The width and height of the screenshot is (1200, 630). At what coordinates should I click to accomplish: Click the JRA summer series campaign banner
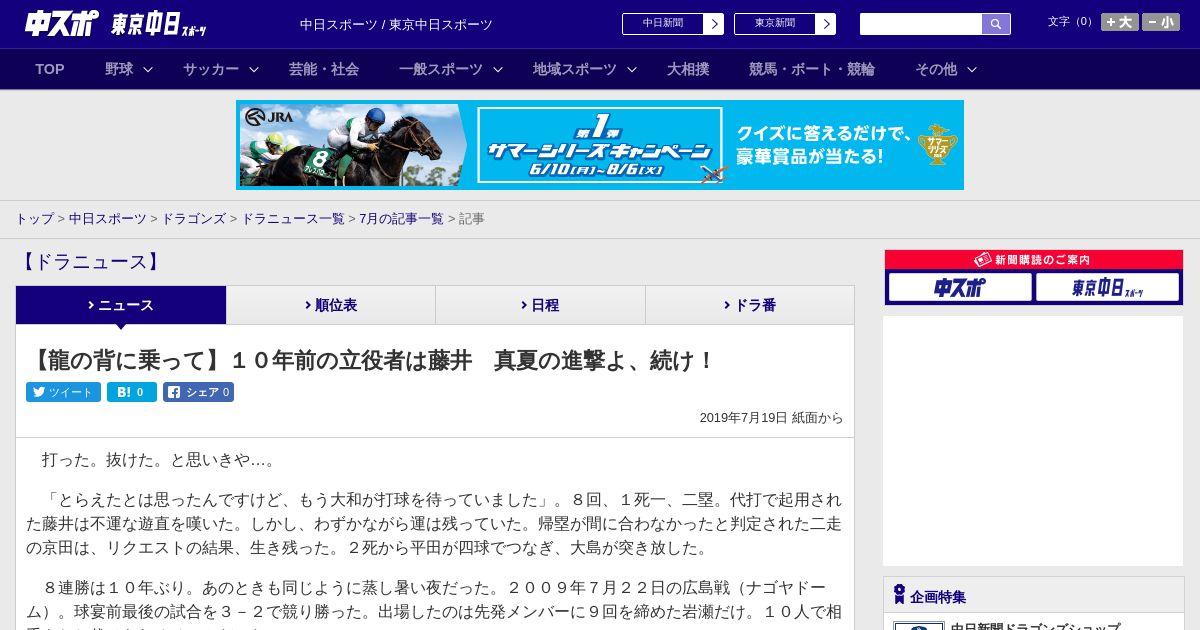[600, 145]
